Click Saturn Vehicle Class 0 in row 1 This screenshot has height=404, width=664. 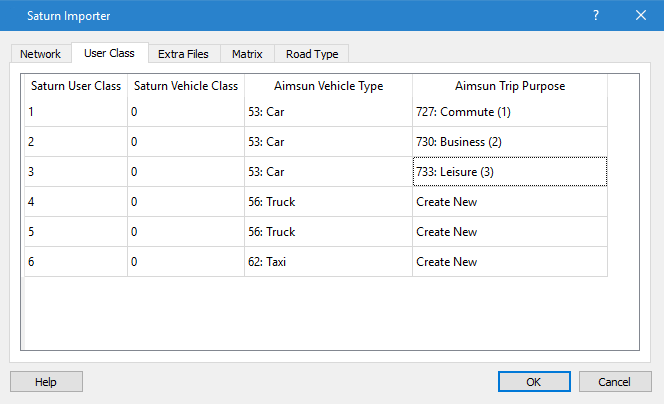point(186,112)
